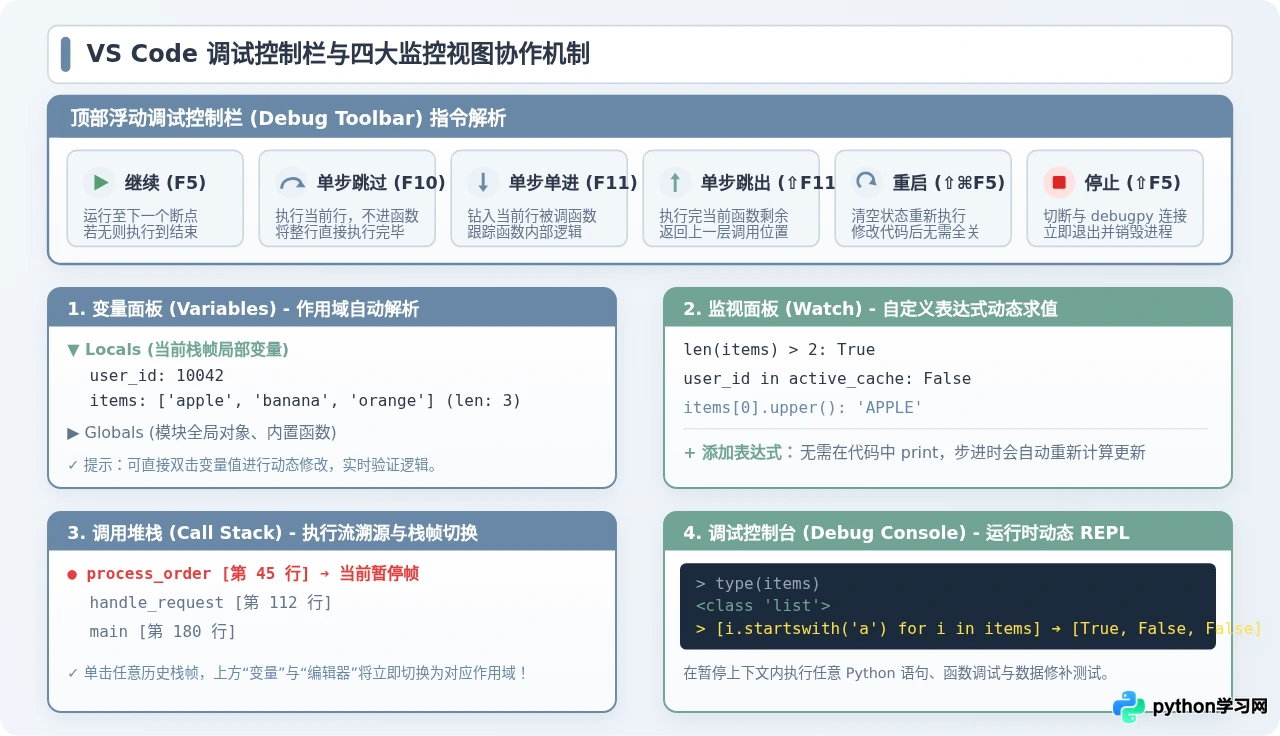Click the Step Over curved arrow icon

pyautogui.click(x=292, y=183)
